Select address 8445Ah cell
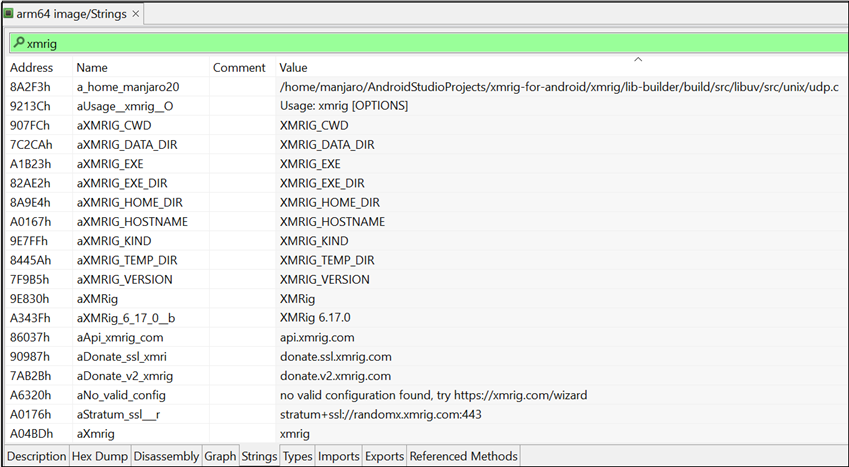Image resolution: width=849 pixels, height=467 pixels. click(30, 260)
